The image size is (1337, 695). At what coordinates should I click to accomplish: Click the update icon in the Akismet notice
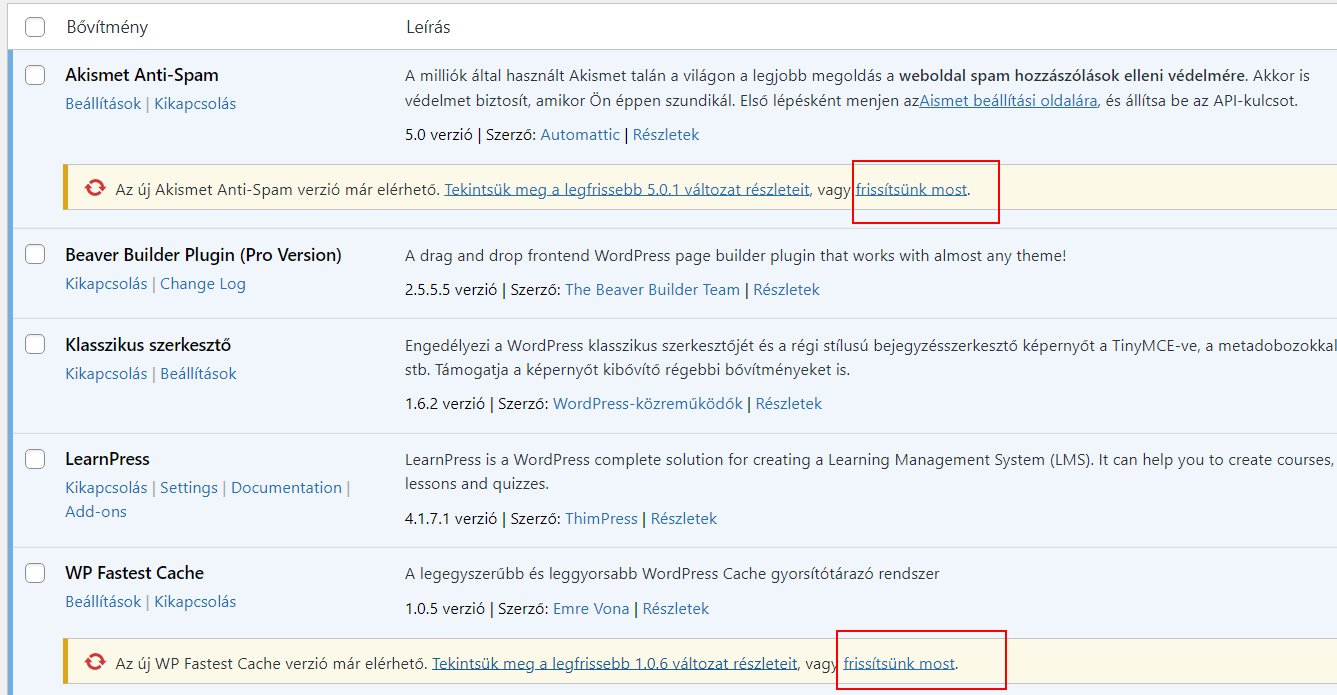coord(95,188)
